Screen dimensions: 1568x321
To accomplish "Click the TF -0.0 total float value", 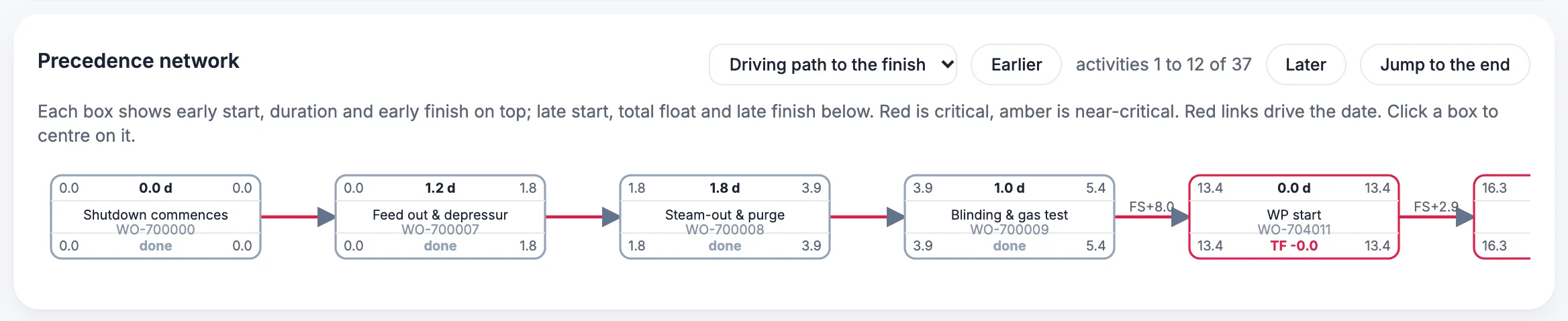I will (x=1294, y=246).
